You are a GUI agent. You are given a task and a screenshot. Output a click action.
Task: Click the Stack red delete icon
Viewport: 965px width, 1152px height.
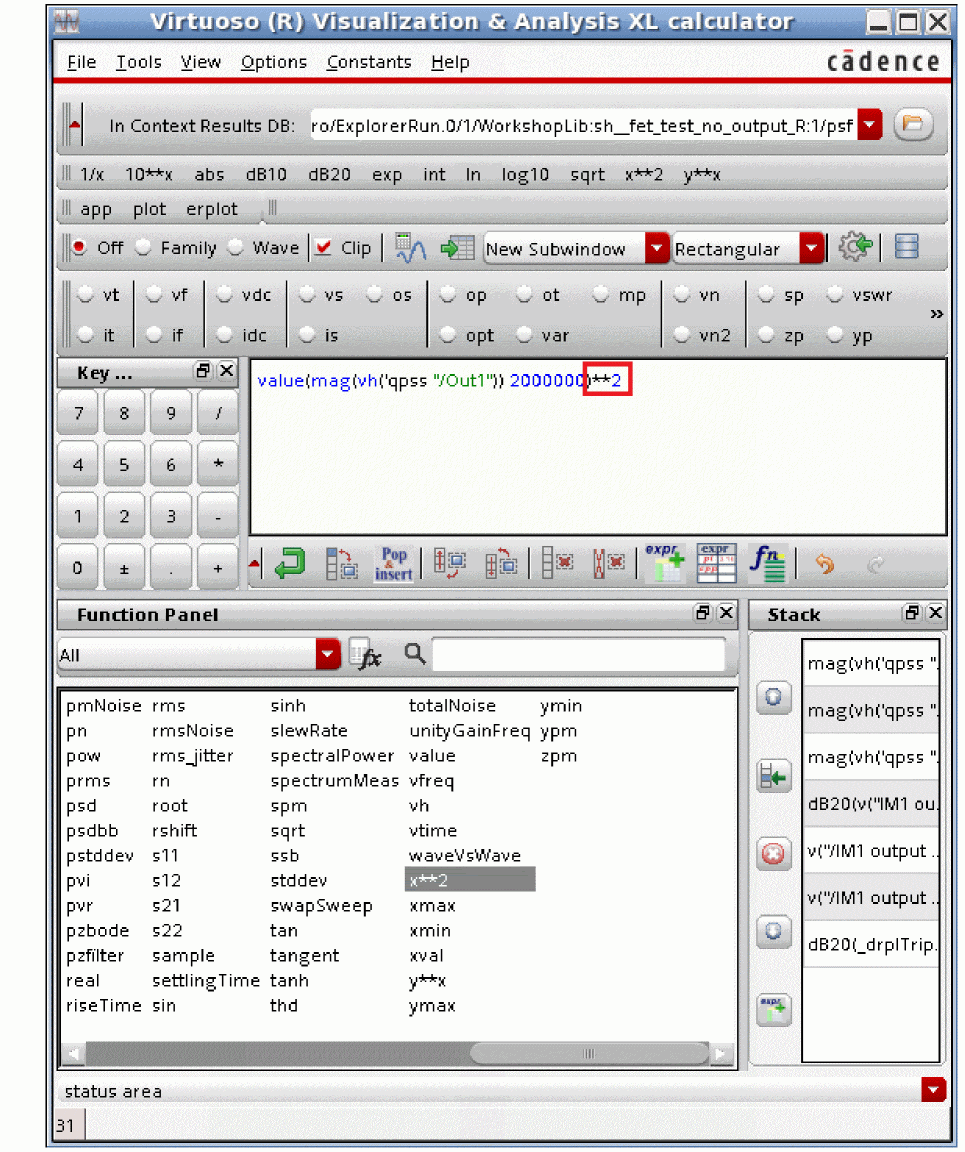(773, 854)
